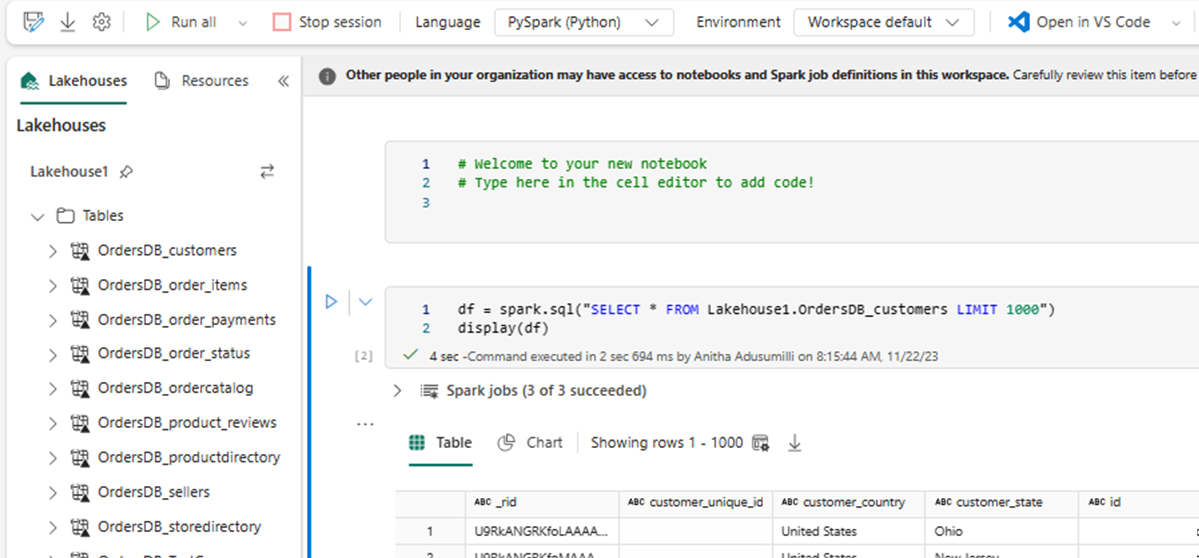
Task: Open the PySpark (Python) language dropdown
Action: [x=584, y=22]
